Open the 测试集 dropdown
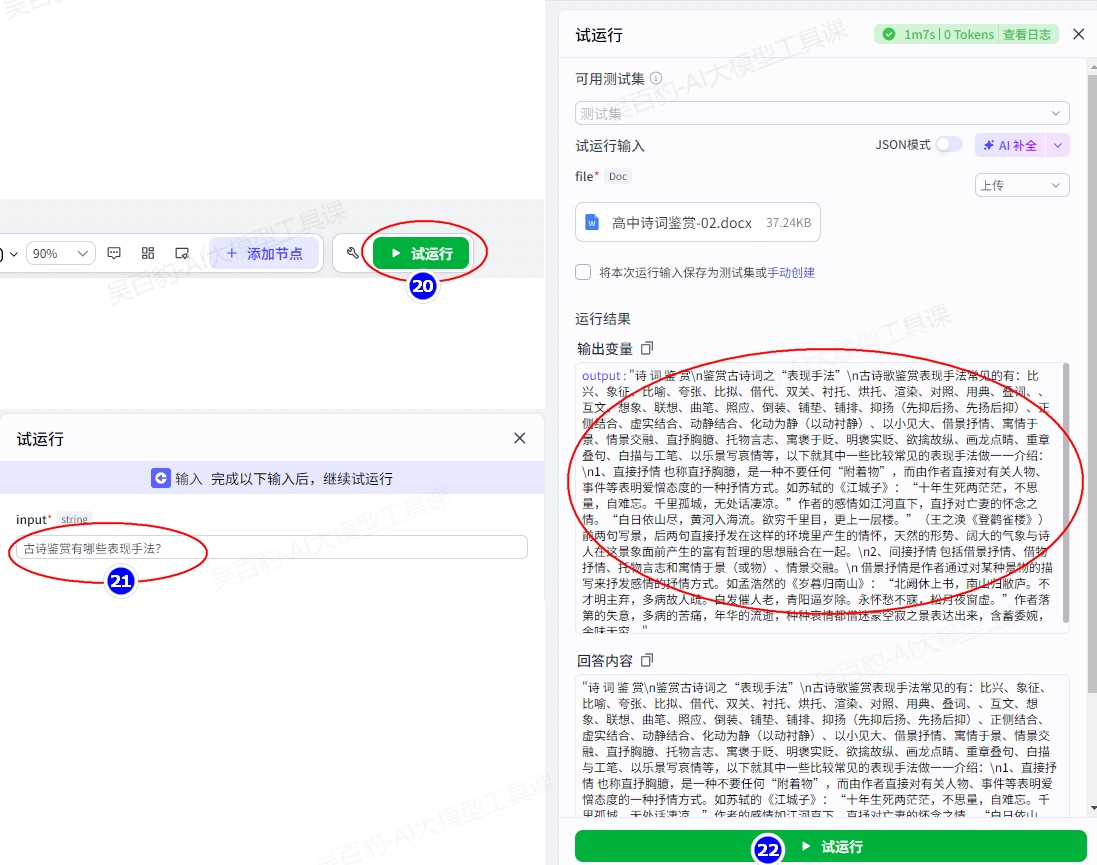 click(x=821, y=113)
